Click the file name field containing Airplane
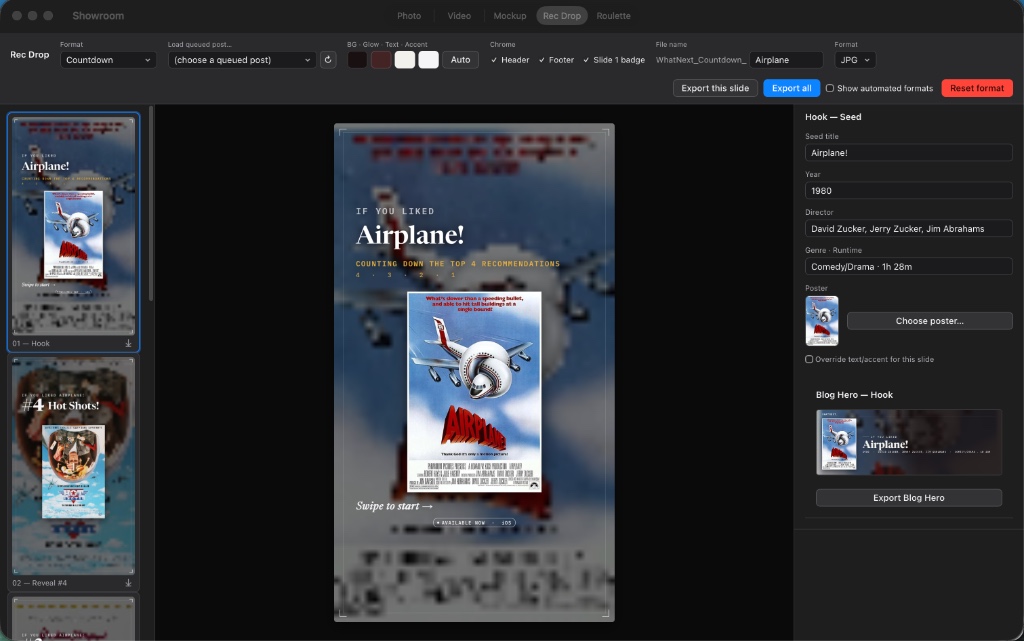 pos(786,59)
